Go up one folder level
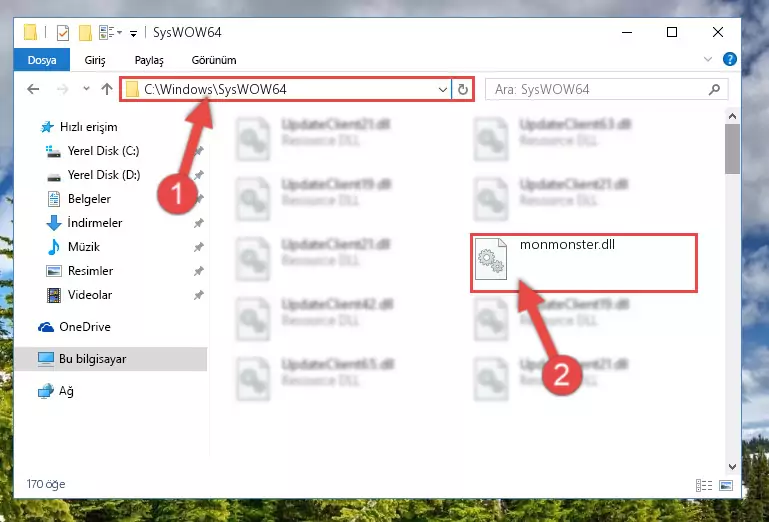 pos(107,89)
